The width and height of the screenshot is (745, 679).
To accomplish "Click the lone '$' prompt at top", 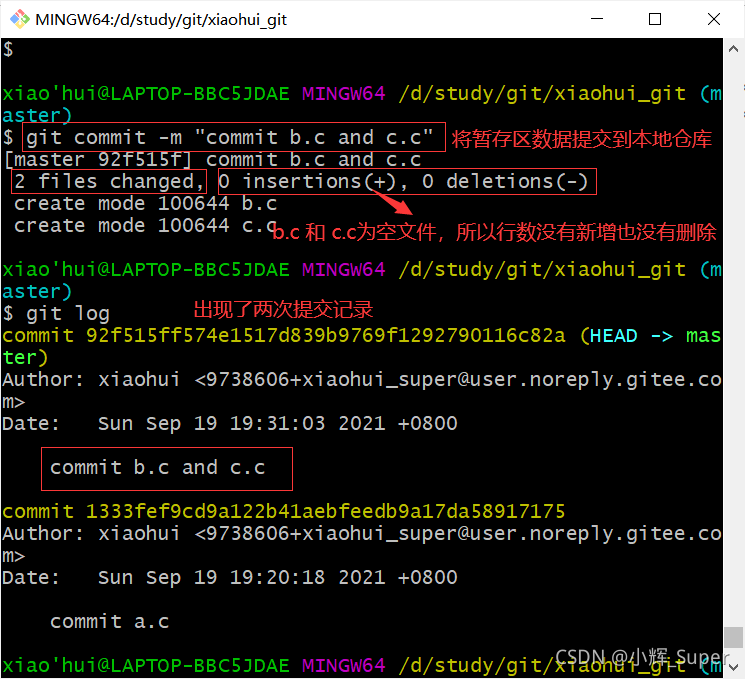I will tap(8, 49).
